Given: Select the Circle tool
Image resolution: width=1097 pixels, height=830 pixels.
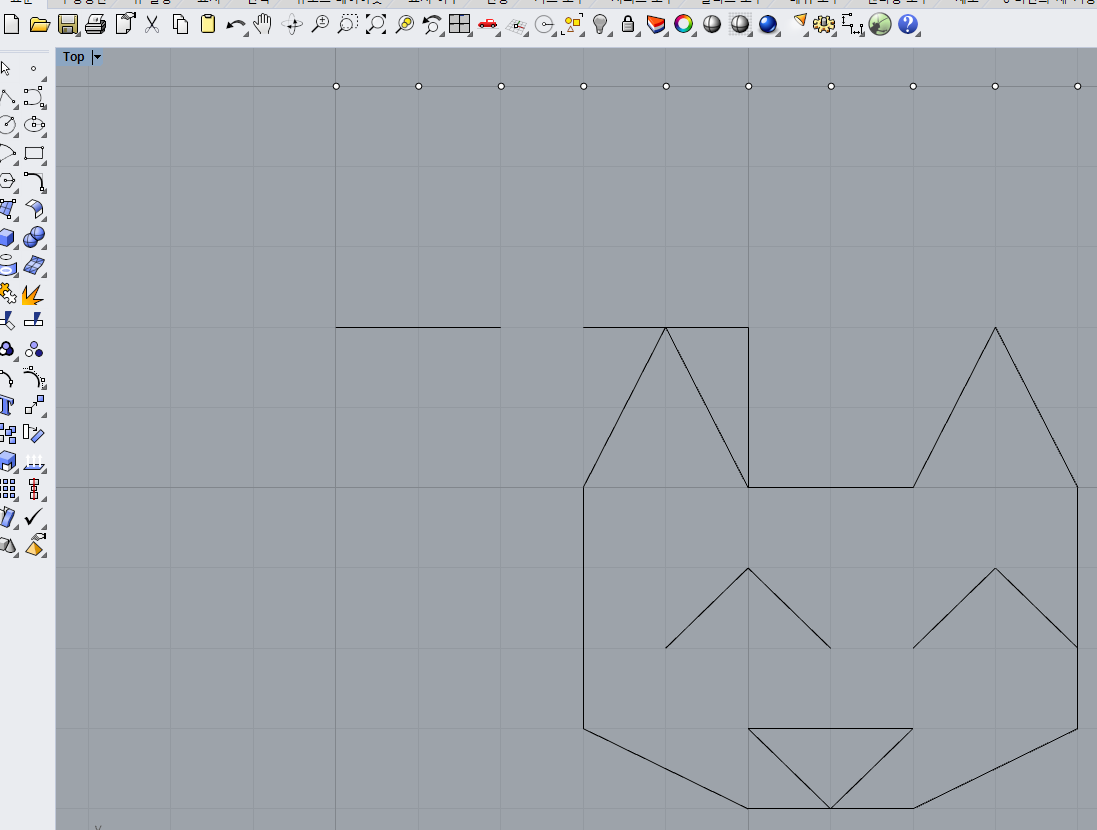Looking at the screenshot, I should (x=7, y=125).
